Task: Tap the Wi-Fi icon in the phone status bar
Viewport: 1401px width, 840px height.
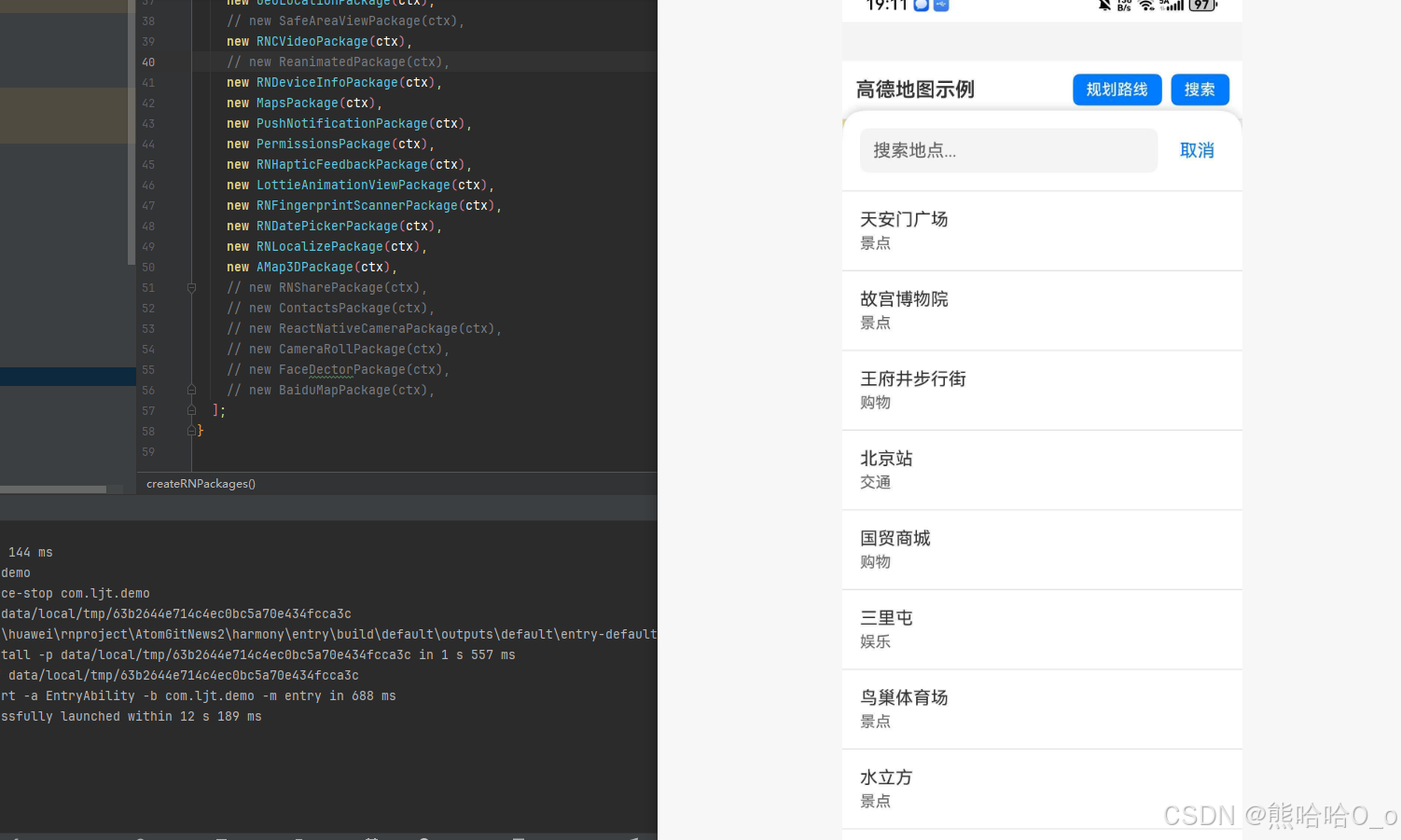Action: click(1146, 5)
